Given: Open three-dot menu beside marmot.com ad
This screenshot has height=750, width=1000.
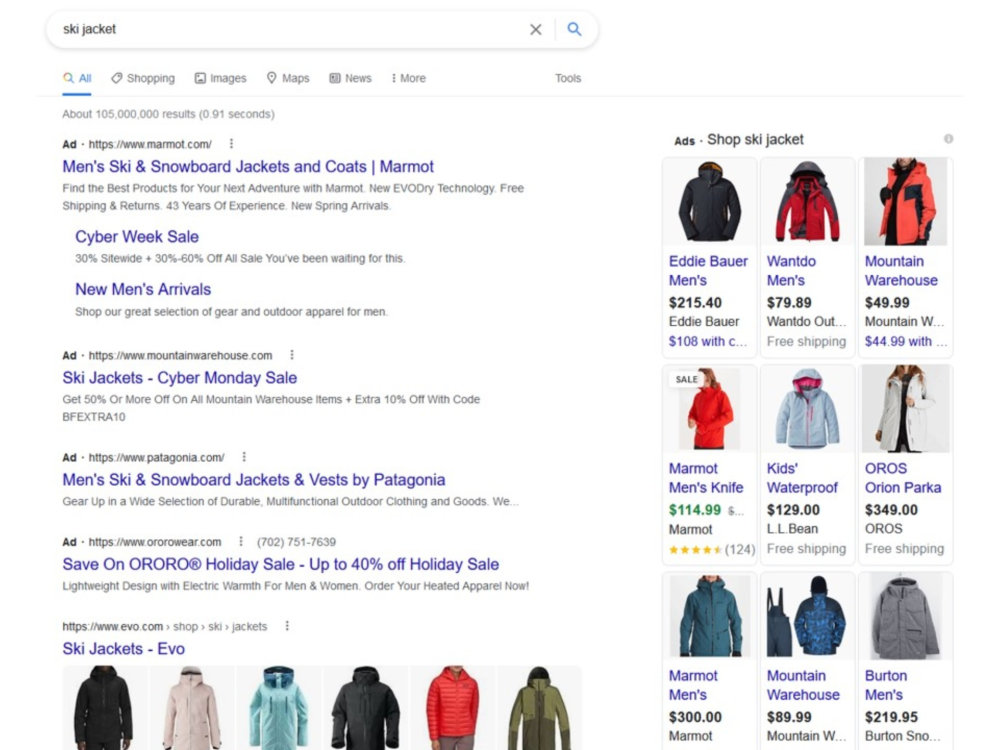Looking at the screenshot, I should pyautogui.click(x=232, y=144).
